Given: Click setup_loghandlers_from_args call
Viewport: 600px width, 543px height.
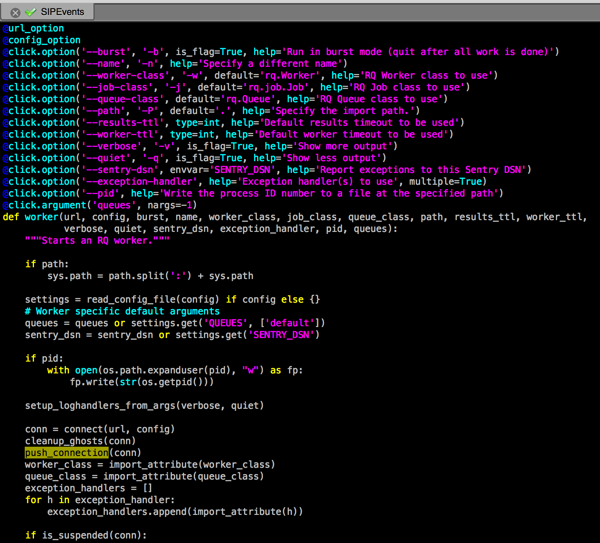Looking at the screenshot, I should click(x=145, y=406).
